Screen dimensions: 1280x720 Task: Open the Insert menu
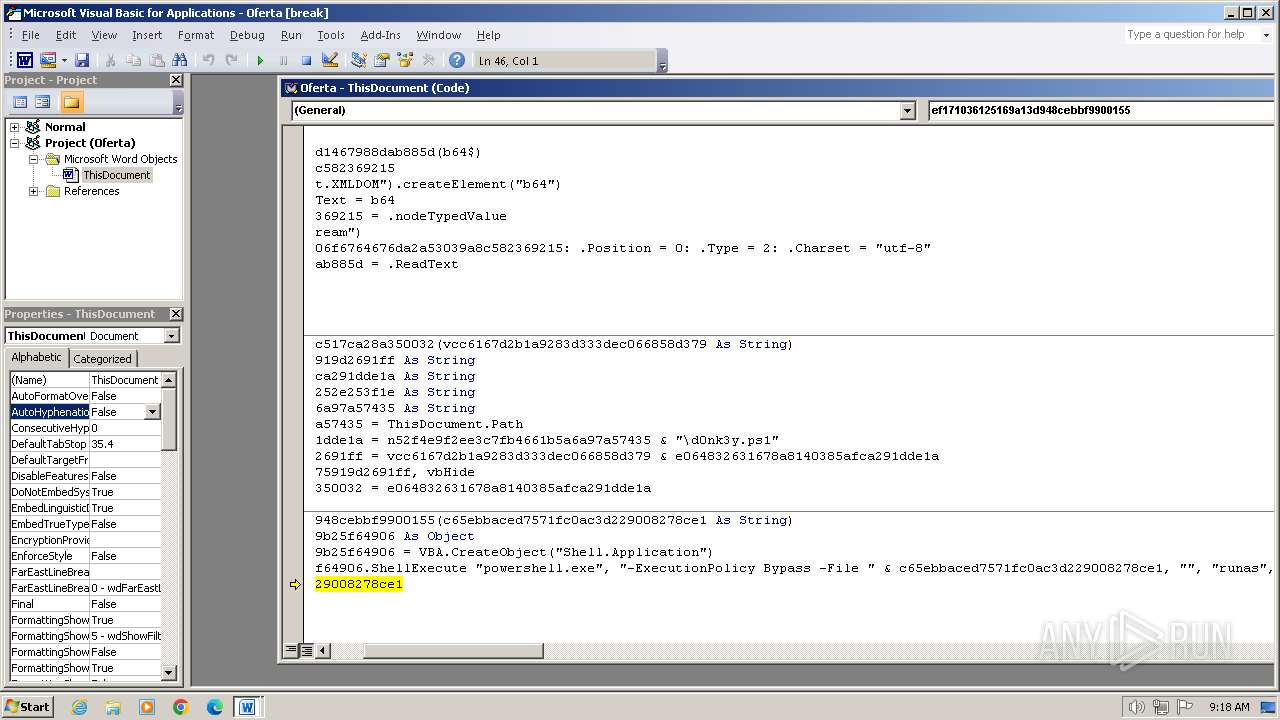pos(147,35)
